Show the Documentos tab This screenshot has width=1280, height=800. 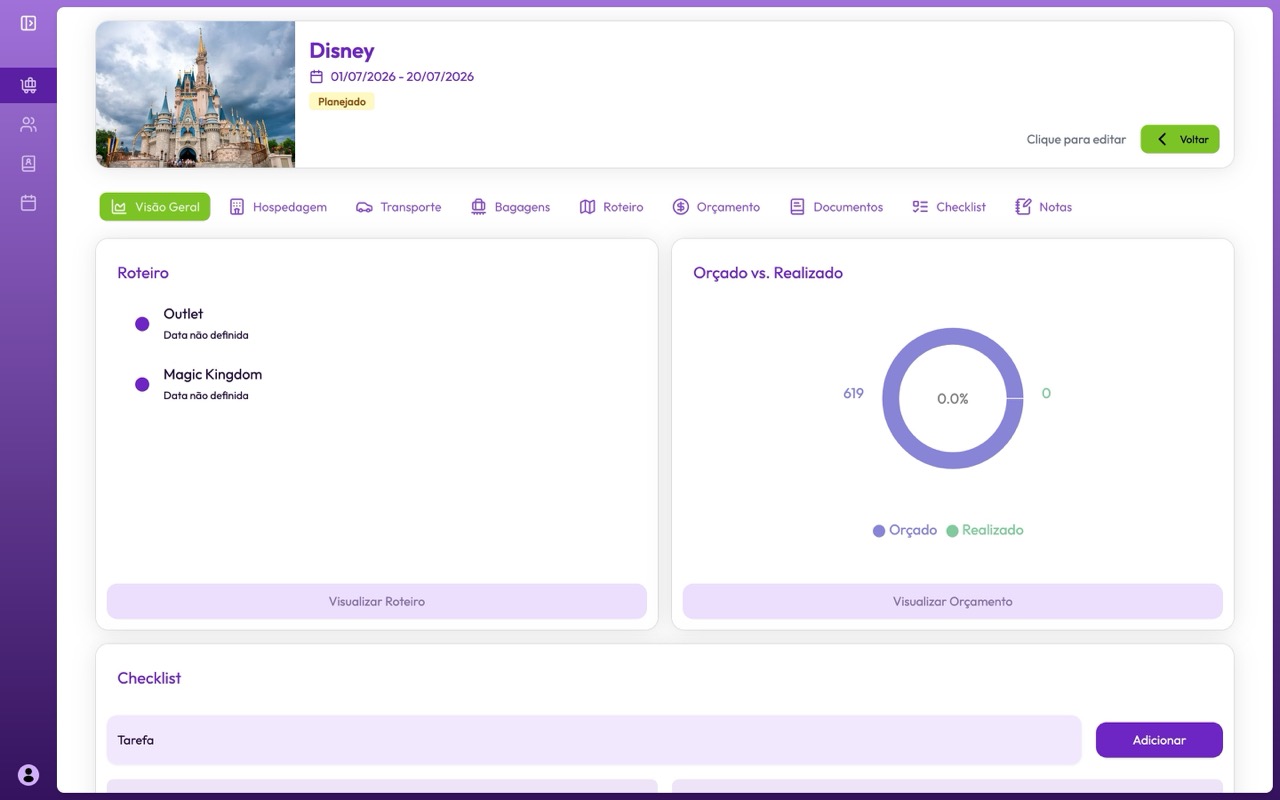pyautogui.click(x=836, y=207)
